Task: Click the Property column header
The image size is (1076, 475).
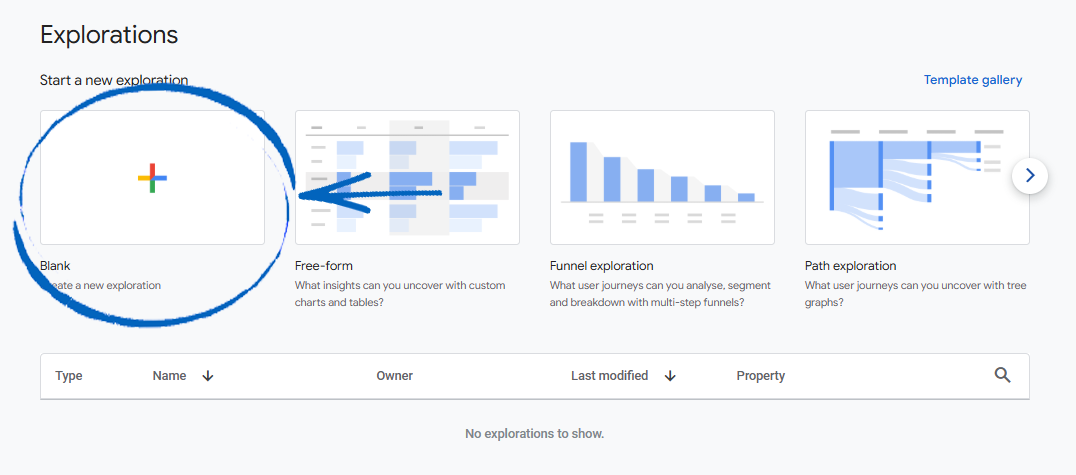Action: tap(760, 375)
